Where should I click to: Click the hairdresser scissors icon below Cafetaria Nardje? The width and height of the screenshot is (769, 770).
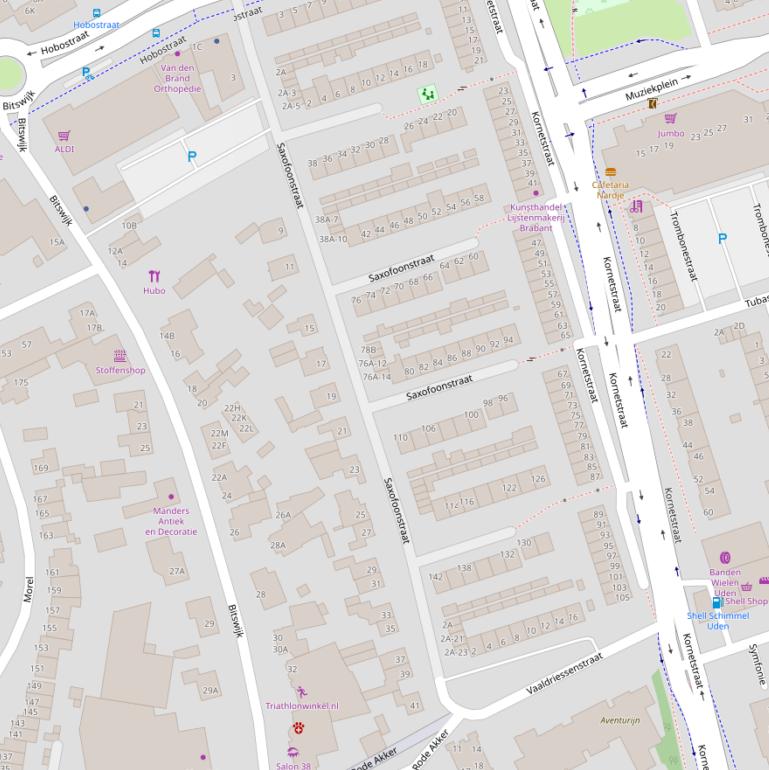coord(635,207)
